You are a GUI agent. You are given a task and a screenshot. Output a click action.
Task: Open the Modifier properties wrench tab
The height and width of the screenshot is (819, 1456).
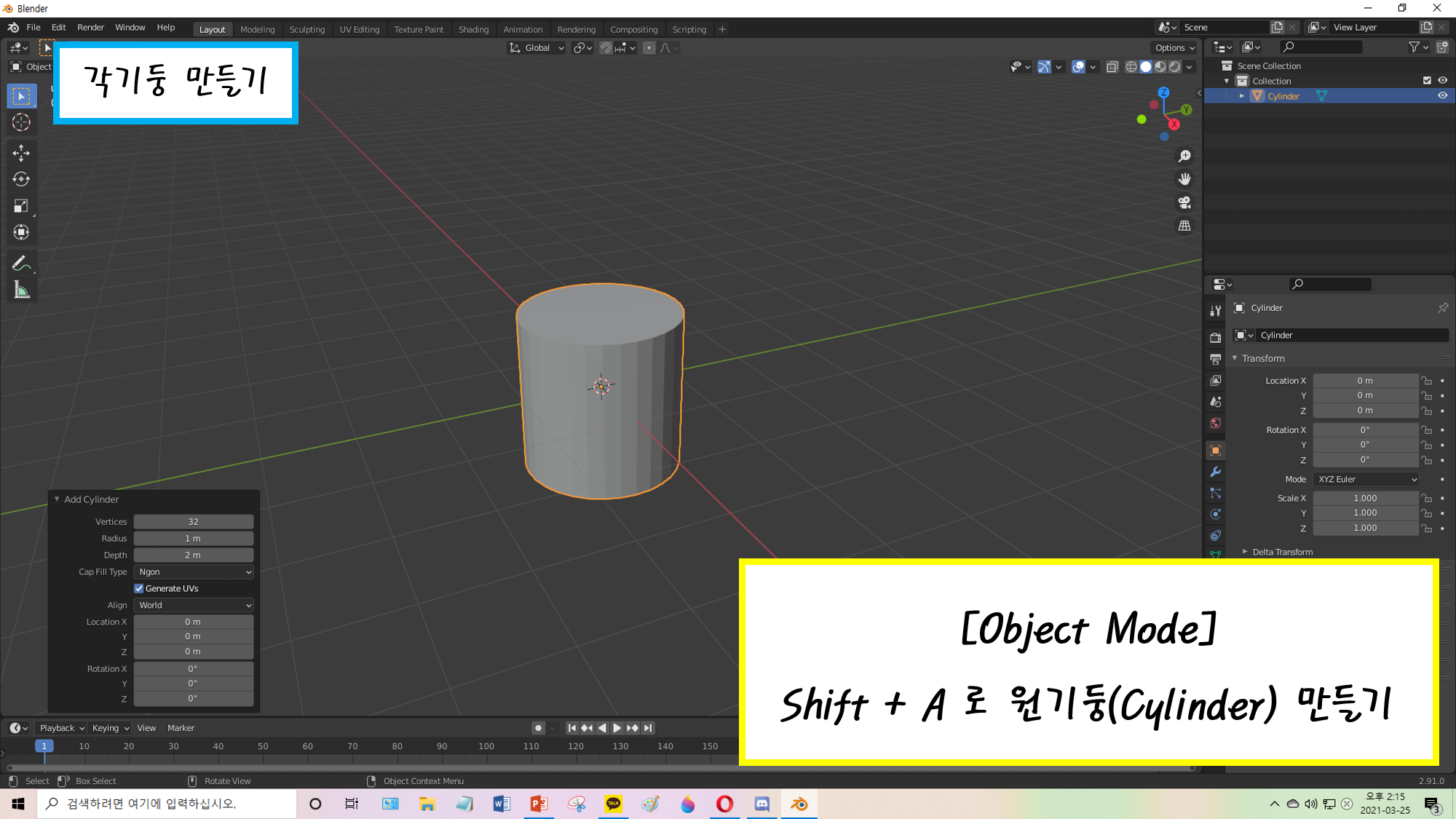(1215, 472)
